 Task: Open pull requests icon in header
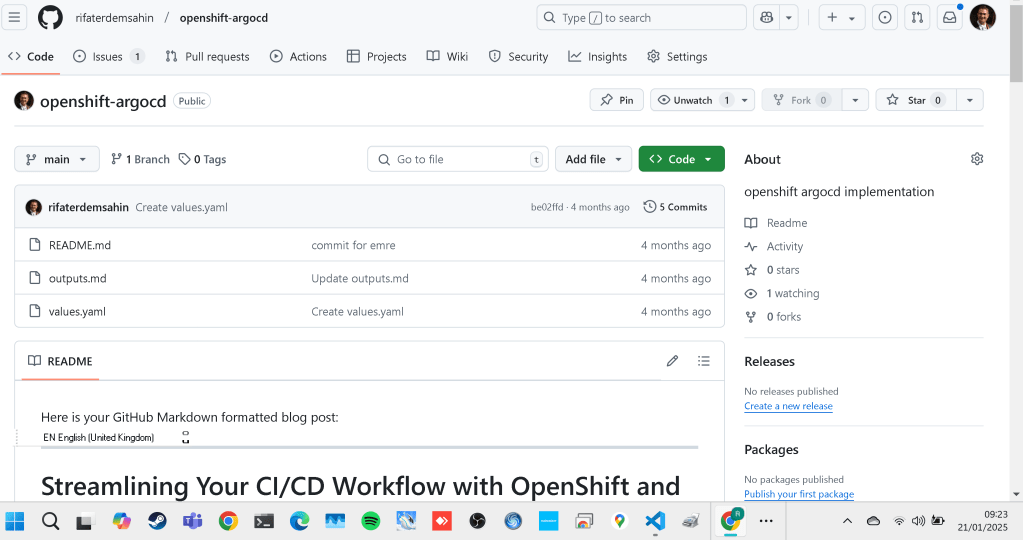917,18
